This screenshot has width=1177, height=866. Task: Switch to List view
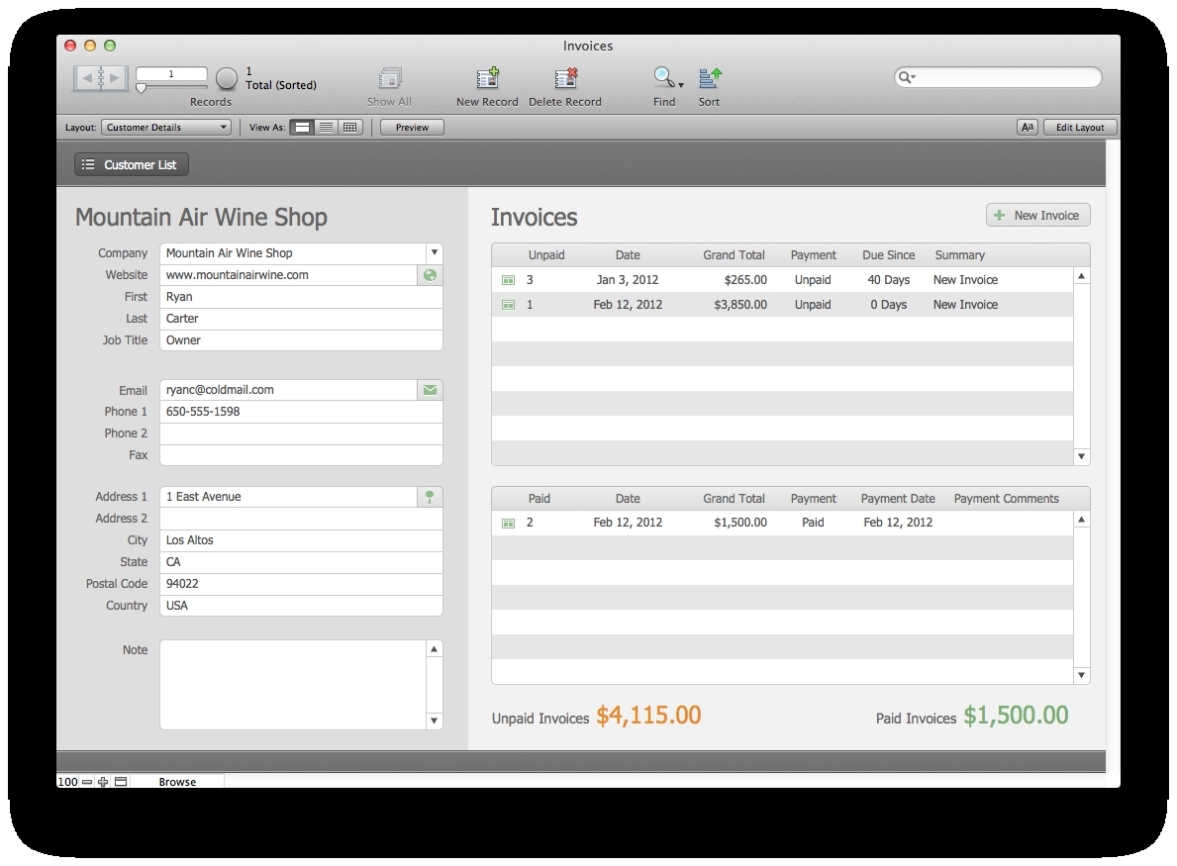point(326,128)
